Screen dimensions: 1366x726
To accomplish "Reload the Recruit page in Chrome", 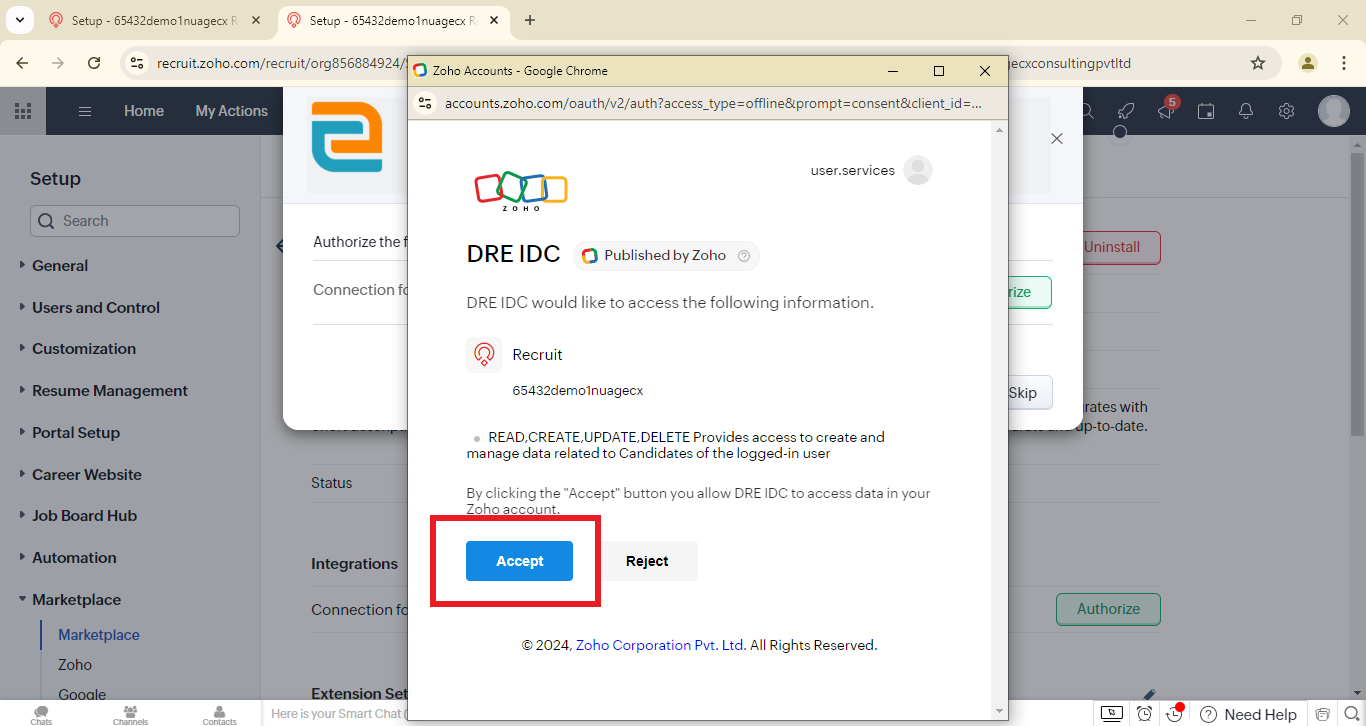I will (x=94, y=63).
